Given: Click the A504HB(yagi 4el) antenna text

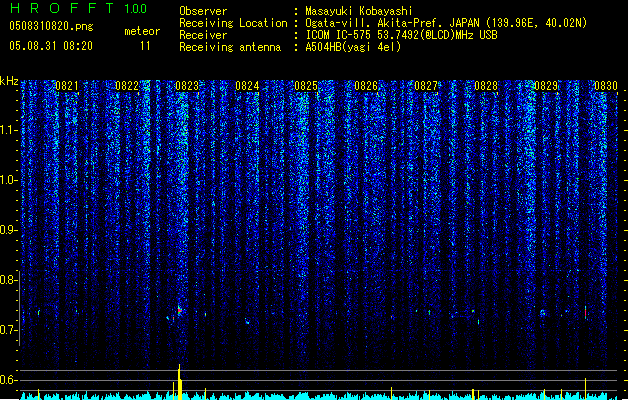Looking at the screenshot, I should (x=353, y=47).
